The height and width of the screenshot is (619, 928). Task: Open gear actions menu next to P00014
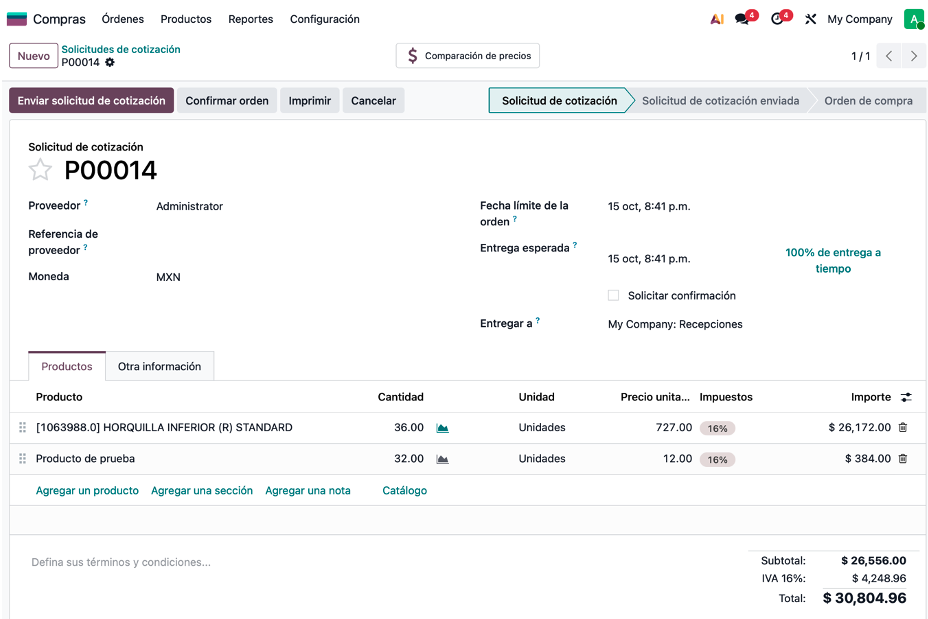point(110,62)
